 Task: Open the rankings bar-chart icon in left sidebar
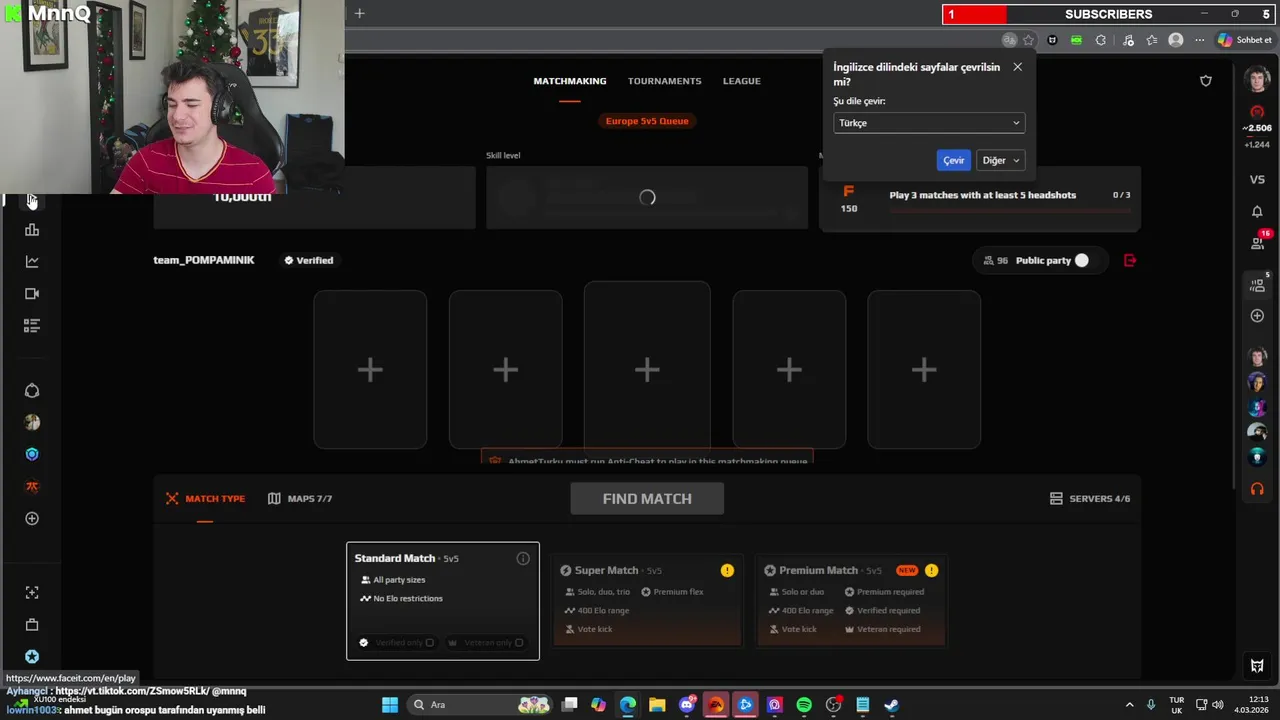tap(32, 230)
